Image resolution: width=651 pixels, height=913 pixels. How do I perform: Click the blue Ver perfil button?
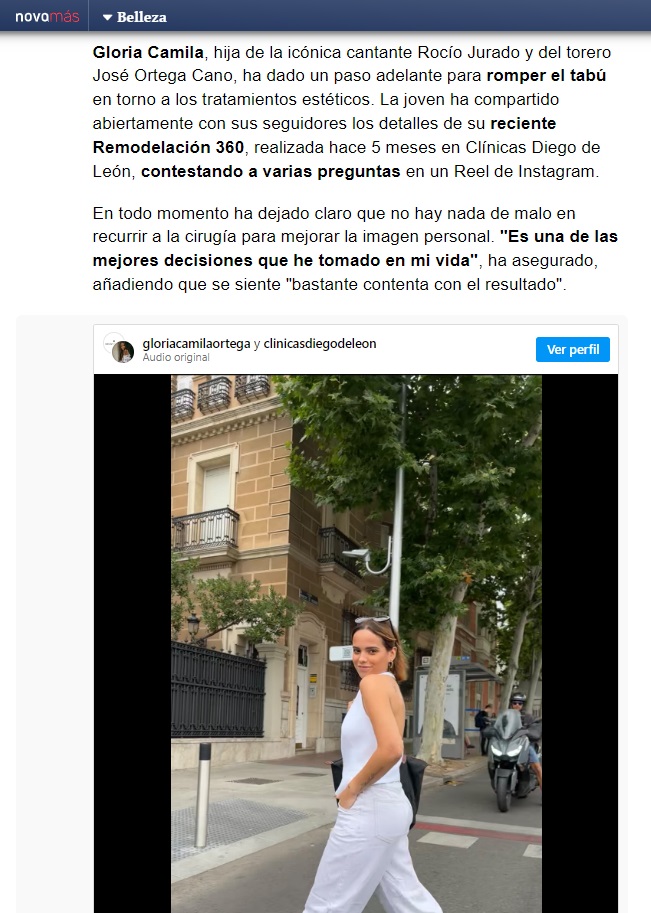(x=572, y=349)
